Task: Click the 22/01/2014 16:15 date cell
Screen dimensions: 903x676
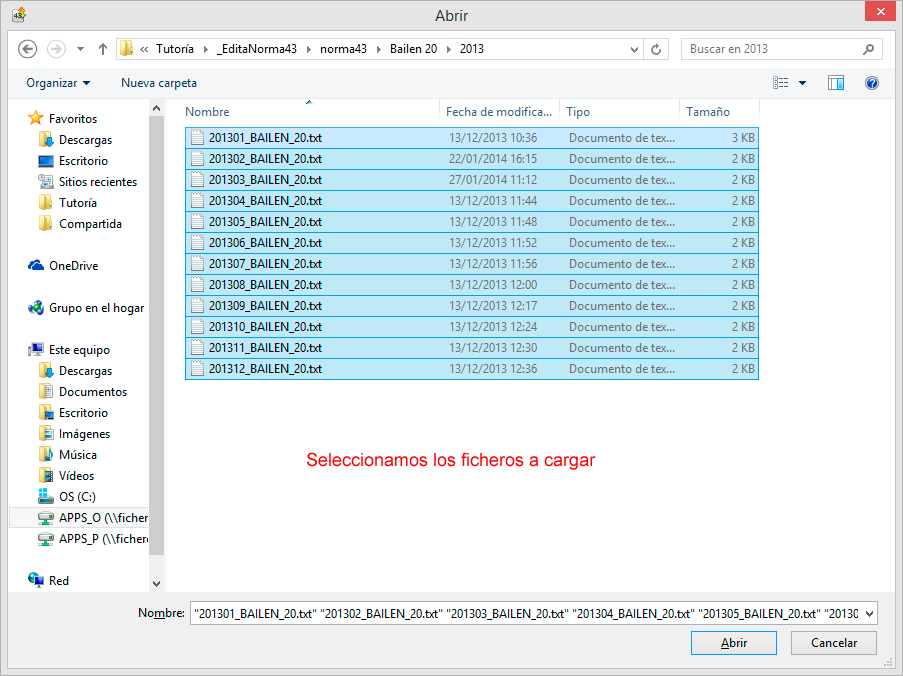Action: (493, 159)
